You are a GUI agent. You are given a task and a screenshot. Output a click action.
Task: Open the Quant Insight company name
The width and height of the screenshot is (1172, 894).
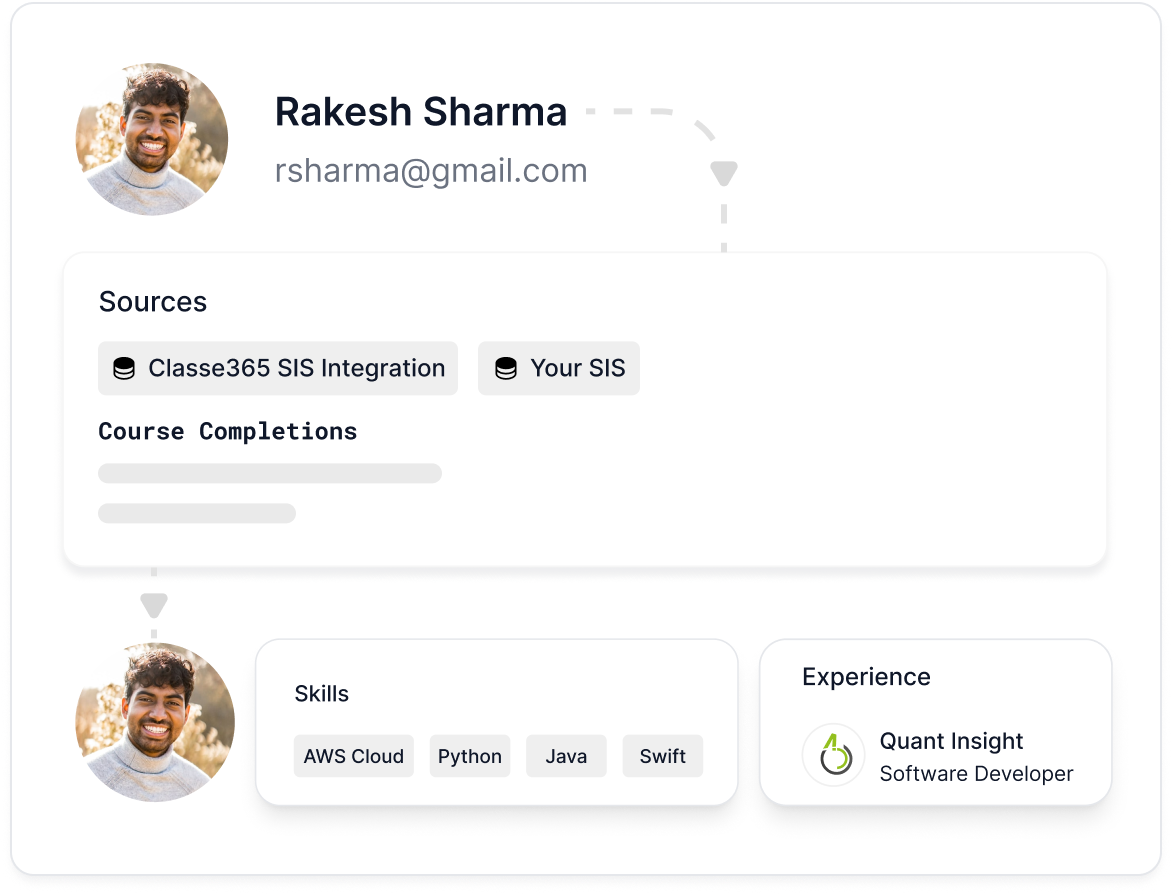point(951,741)
